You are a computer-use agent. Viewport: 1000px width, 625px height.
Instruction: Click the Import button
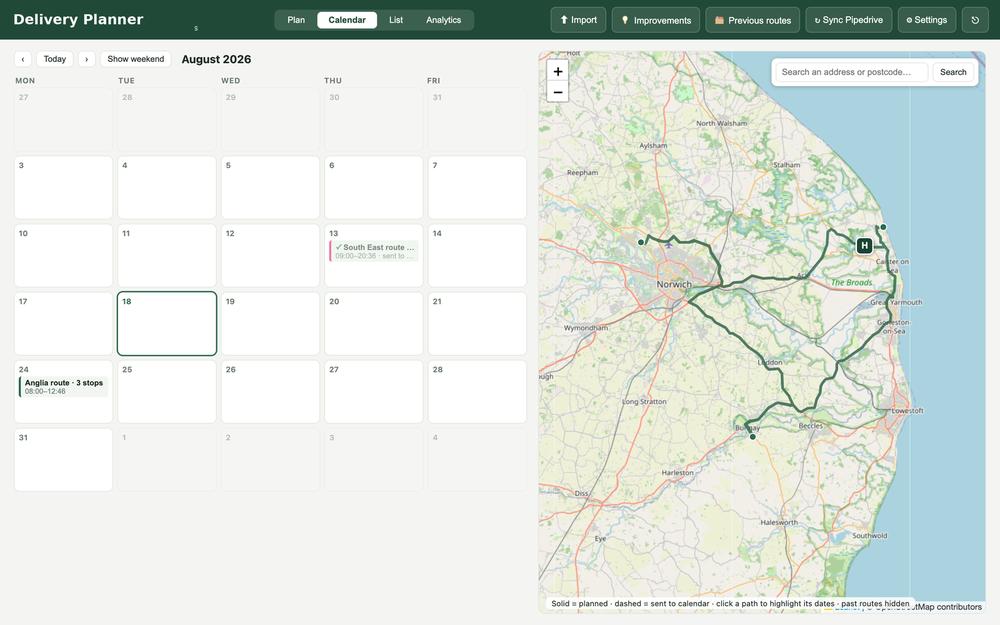tap(578, 20)
